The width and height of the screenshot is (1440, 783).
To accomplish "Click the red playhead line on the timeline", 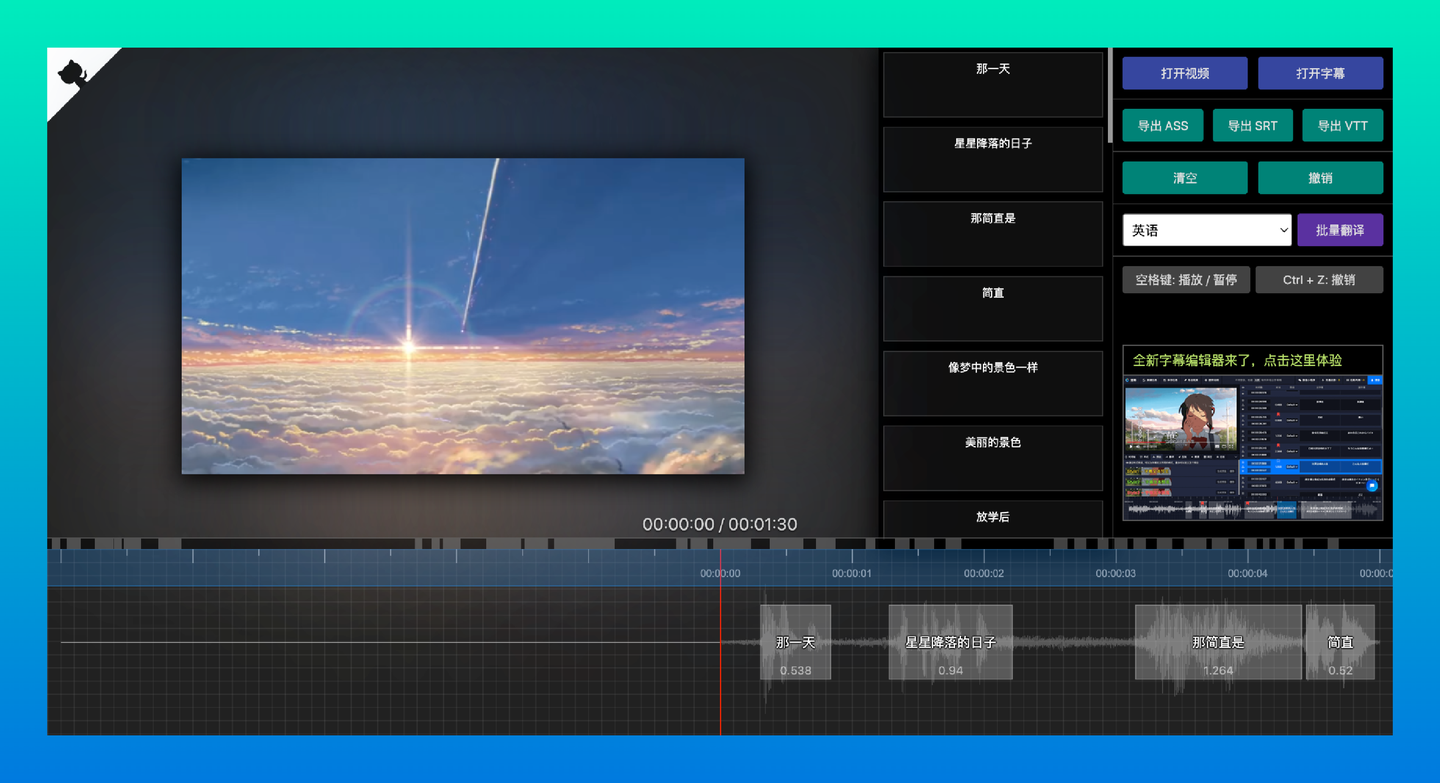I will pos(720,642).
